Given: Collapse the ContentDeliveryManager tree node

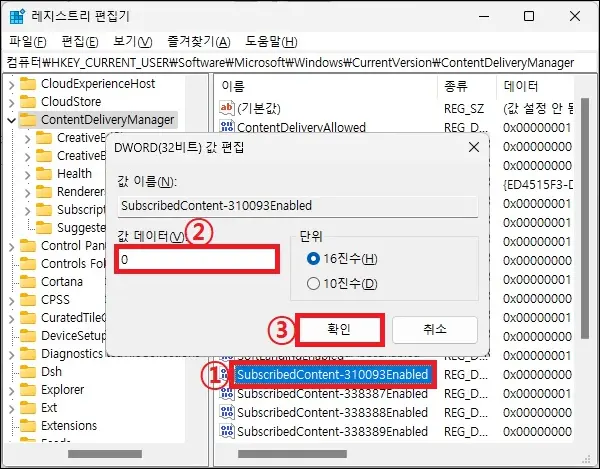Looking at the screenshot, I should click(x=11, y=121).
